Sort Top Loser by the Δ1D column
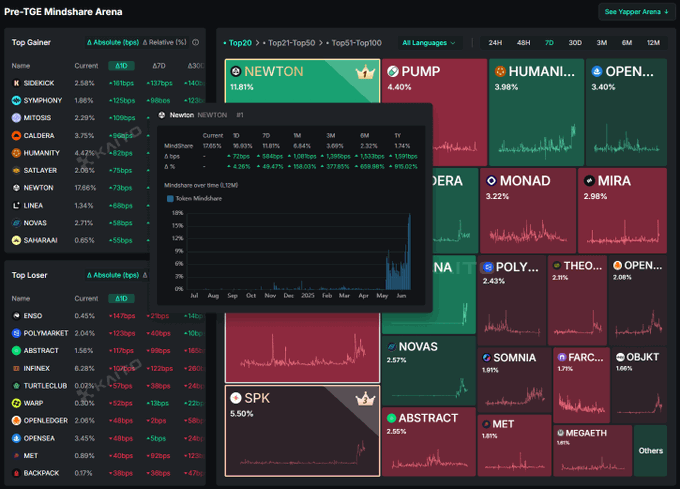 [x=119, y=298]
